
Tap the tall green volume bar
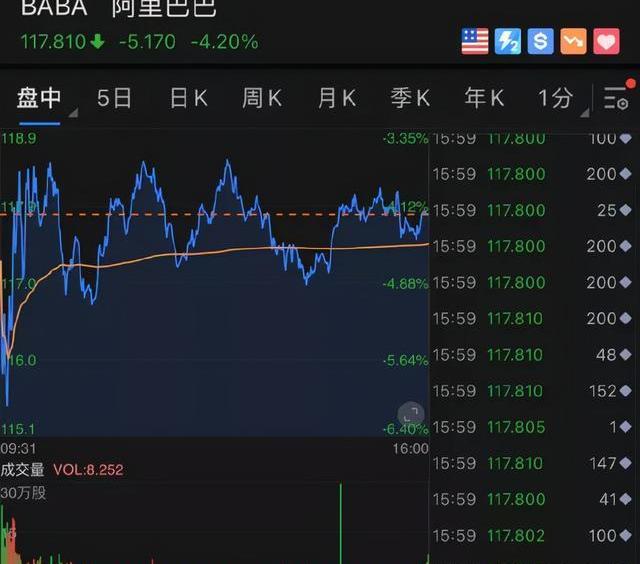click(x=341, y=523)
